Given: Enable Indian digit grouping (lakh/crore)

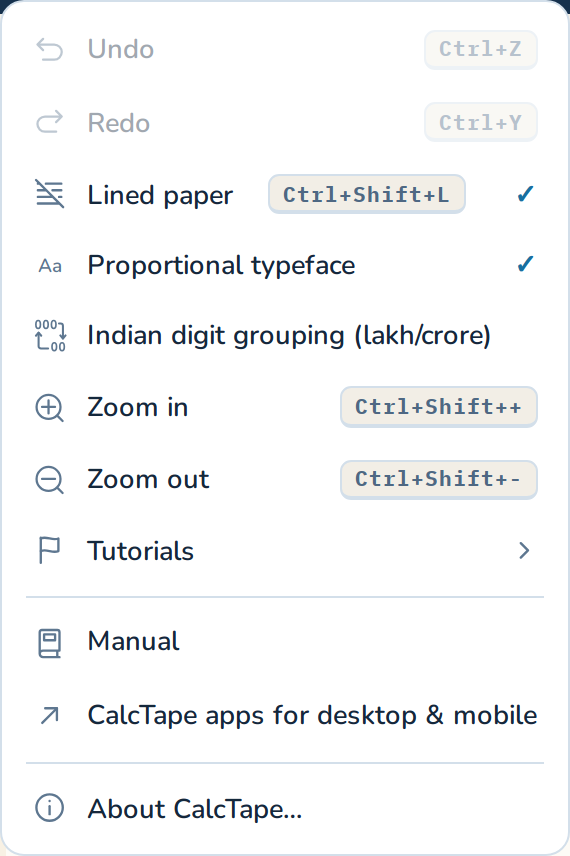Looking at the screenshot, I should [285, 335].
